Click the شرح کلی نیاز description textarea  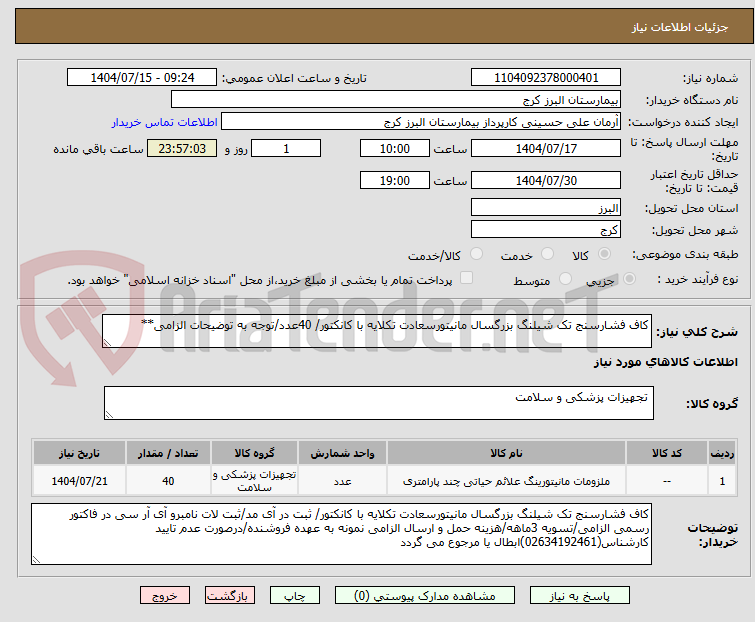[377, 331]
